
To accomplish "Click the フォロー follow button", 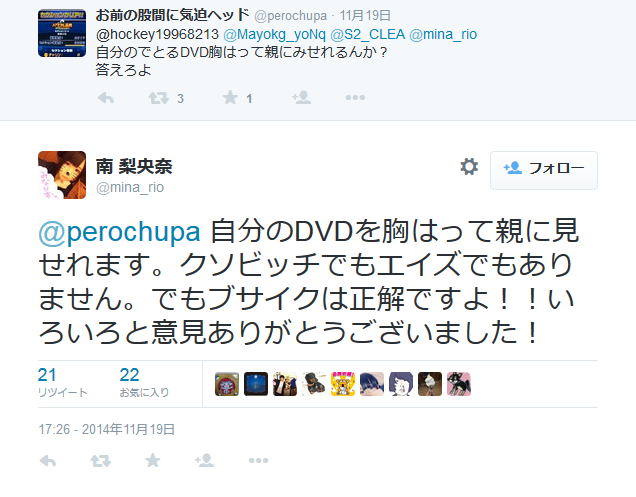I will [x=544, y=170].
